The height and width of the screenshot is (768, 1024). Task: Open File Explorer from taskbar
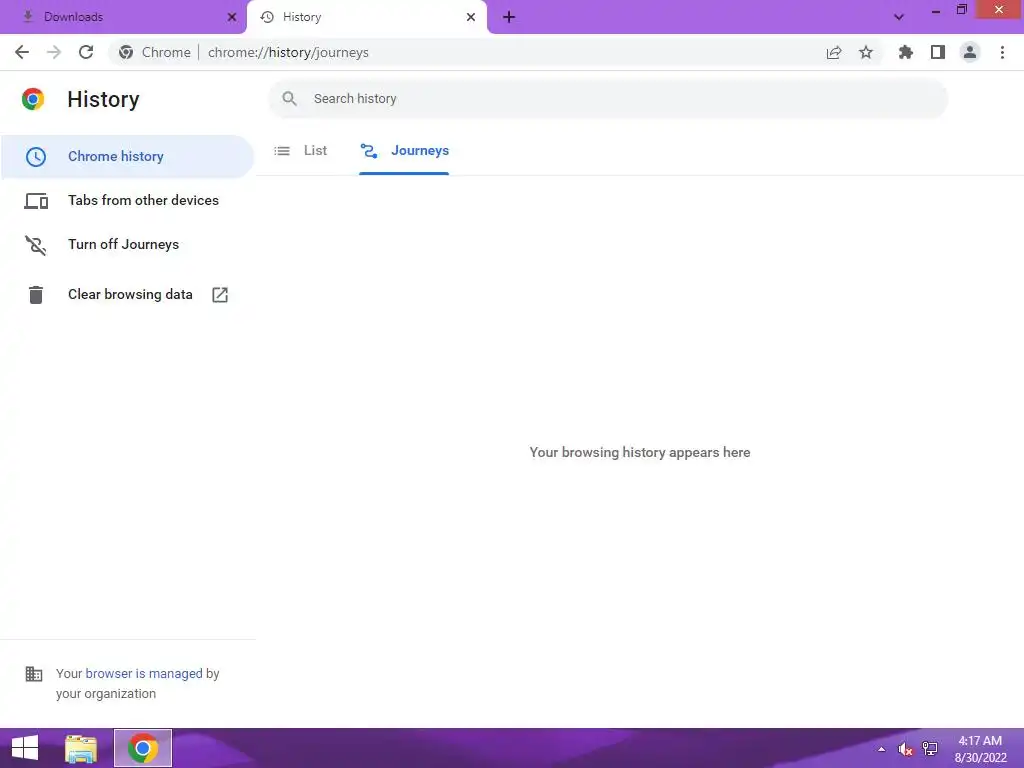(x=81, y=748)
